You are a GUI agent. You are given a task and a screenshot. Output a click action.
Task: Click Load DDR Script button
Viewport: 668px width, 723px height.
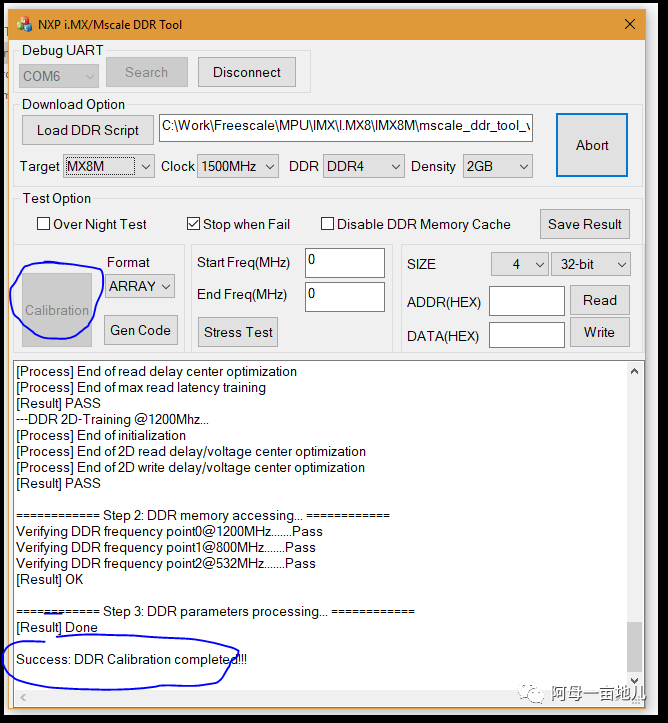88,130
